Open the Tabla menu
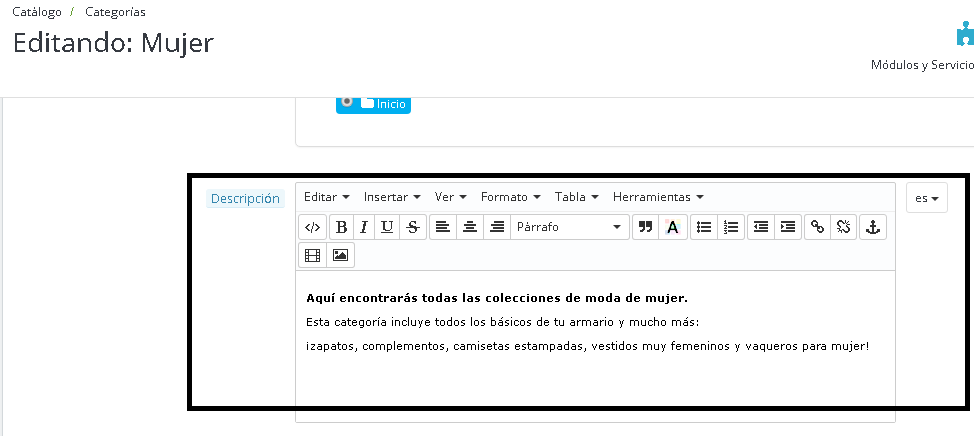974x436 pixels. (576, 197)
